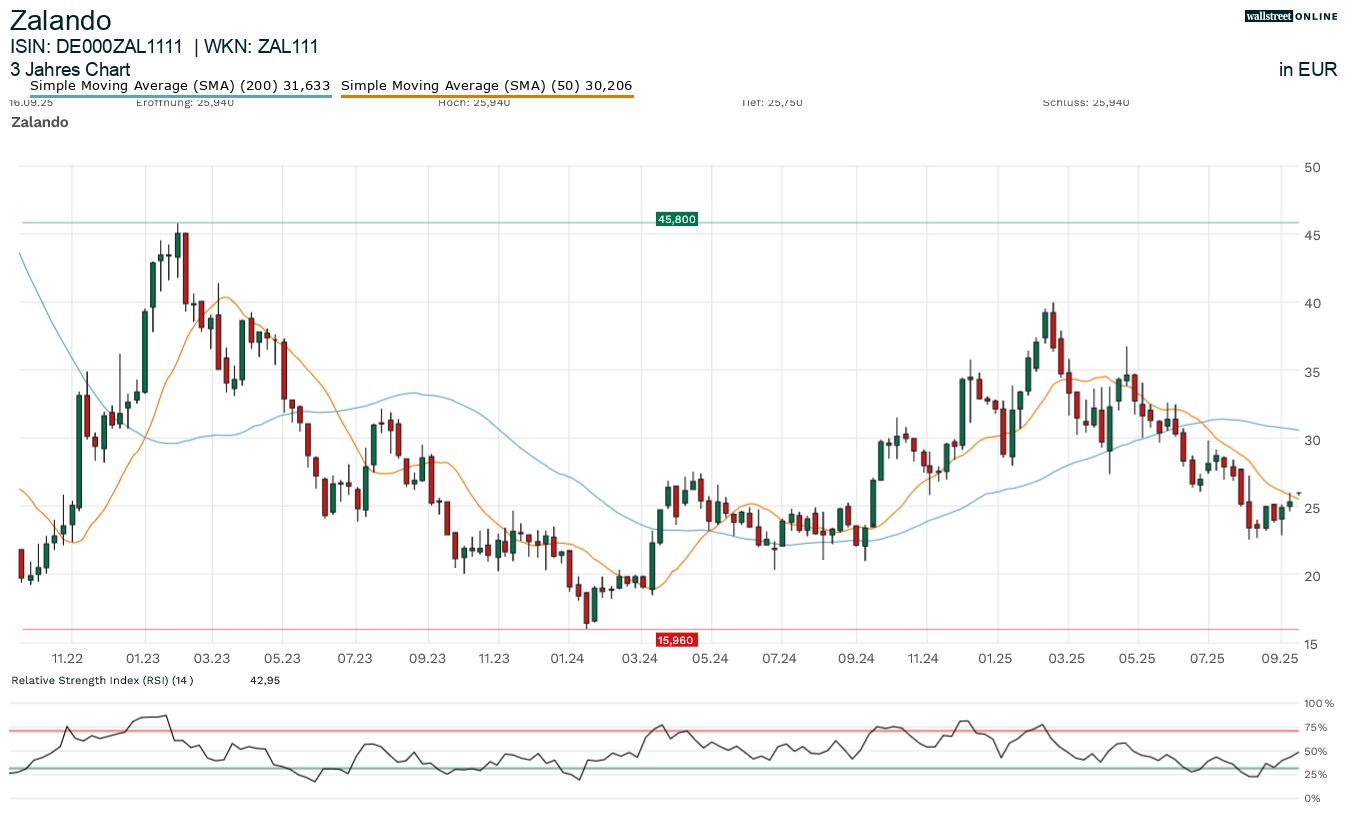Click the 20 price axis label

(1312, 576)
